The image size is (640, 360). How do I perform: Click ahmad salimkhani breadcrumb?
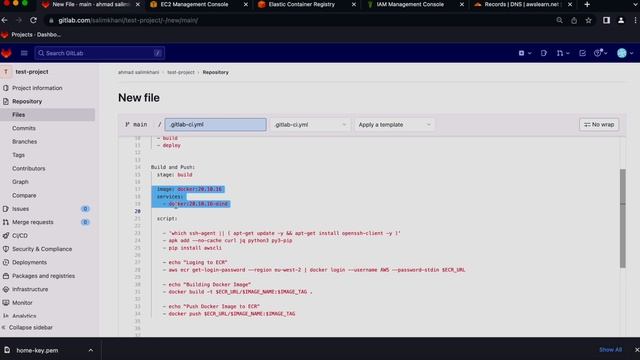(138, 72)
